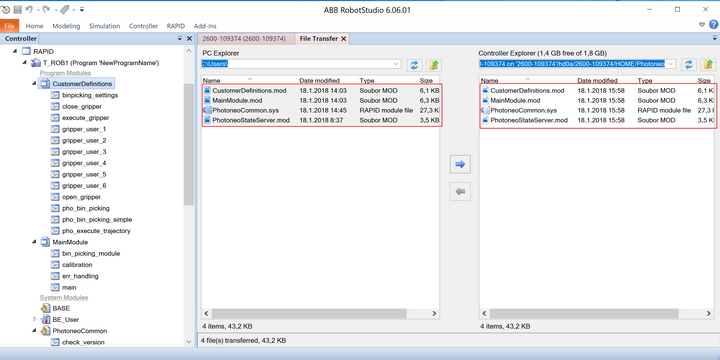This screenshot has width=720, height=360.
Task: Click the BASE system module icon
Action: tap(45, 308)
